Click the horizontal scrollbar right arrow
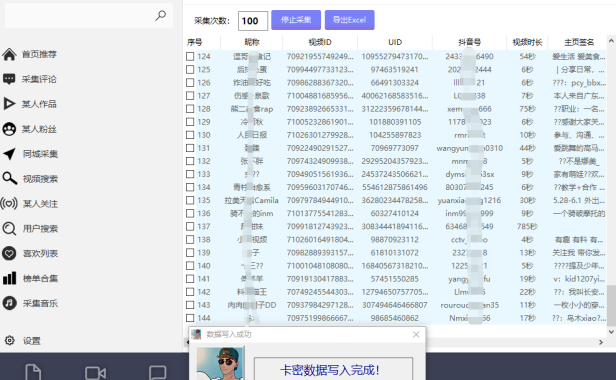Viewport: 616px width, 380px height. click(x=601, y=342)
